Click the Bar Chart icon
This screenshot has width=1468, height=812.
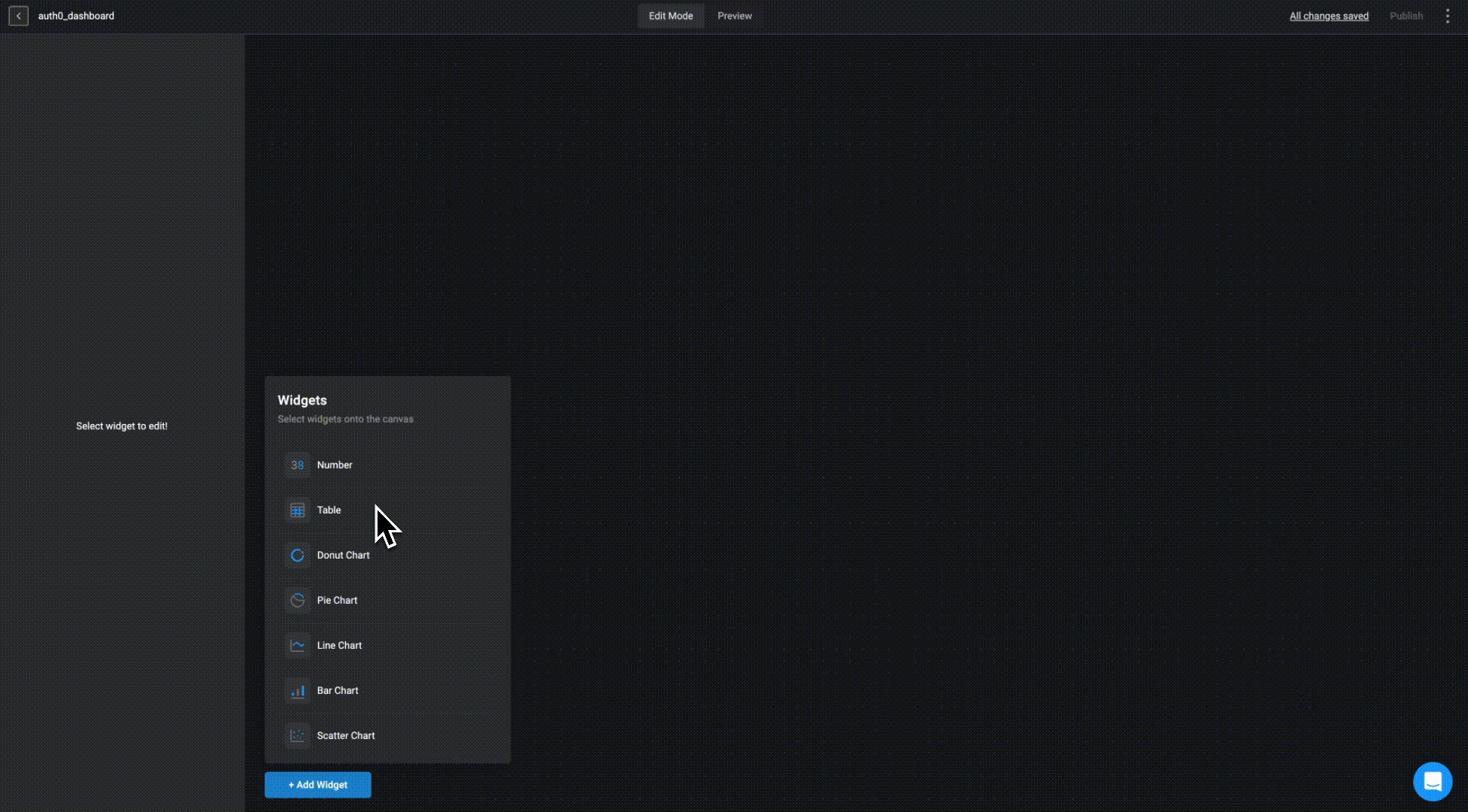pyautogui.click(x=297, y=691)
